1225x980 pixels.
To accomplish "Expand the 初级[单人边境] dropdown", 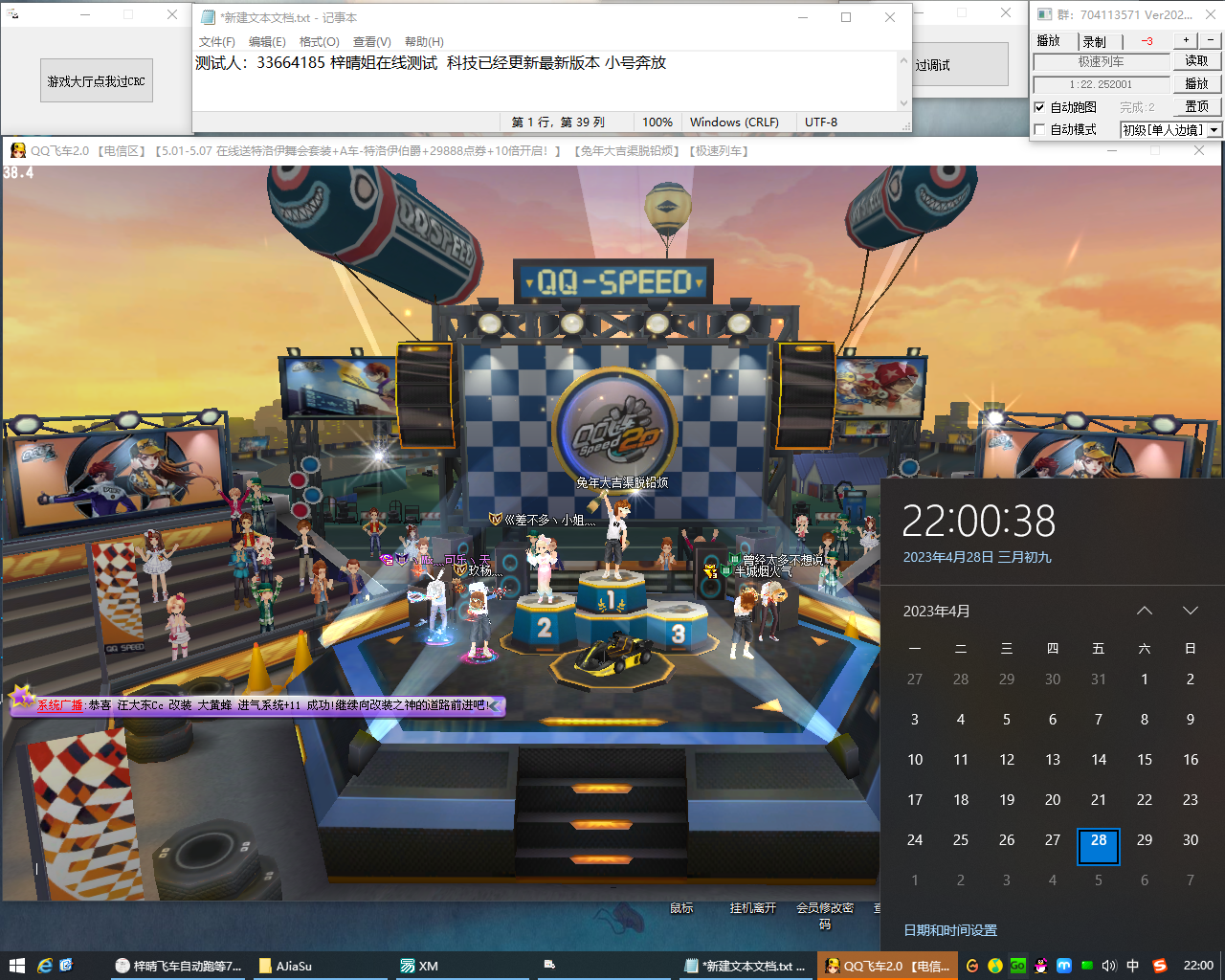I will pyautogui.click(x=1214, y=130).
